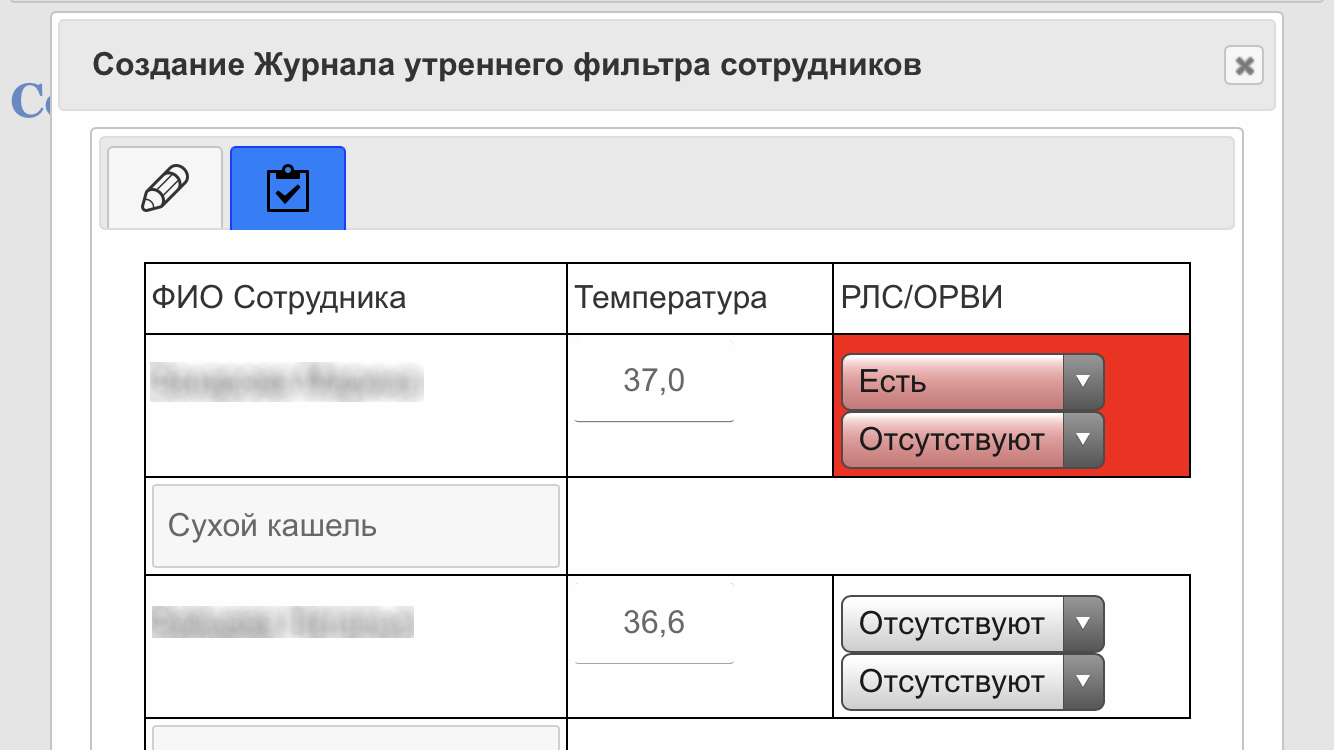The image size is (1334, 750).
Task: Select the blurred employee name in the 36,6 row
Action: pos(282,622)
